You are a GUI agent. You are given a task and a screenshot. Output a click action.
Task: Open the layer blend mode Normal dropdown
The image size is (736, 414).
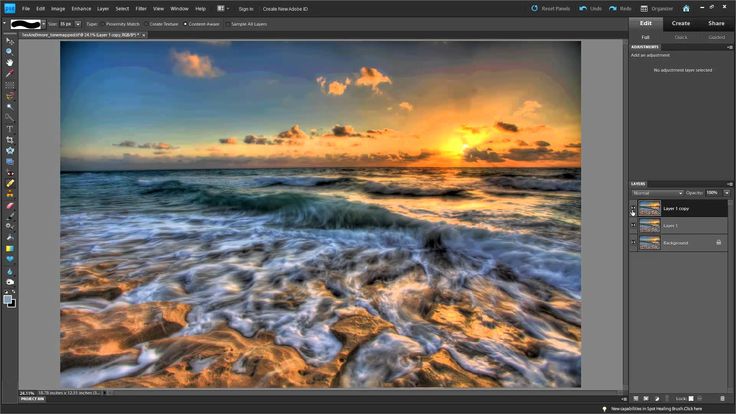[655, 192]
